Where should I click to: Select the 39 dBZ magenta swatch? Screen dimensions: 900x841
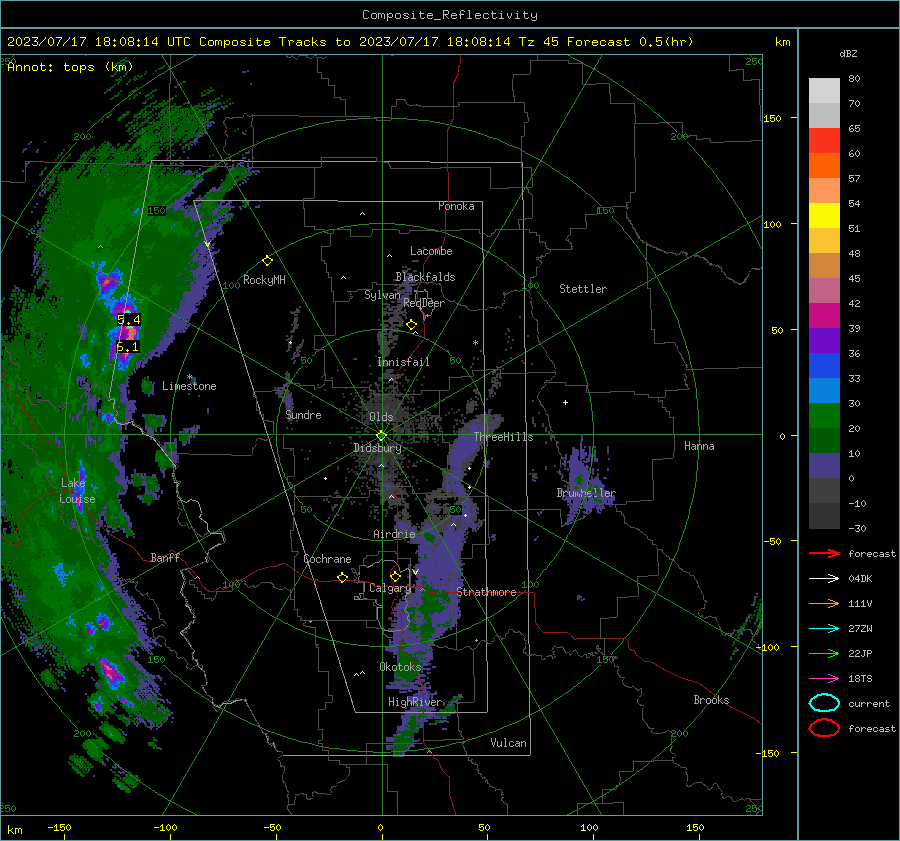824,315
